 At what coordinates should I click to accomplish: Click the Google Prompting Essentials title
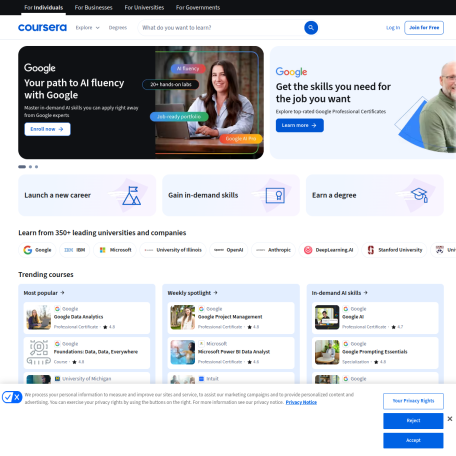pyautogui.click(x=375, y=352)
